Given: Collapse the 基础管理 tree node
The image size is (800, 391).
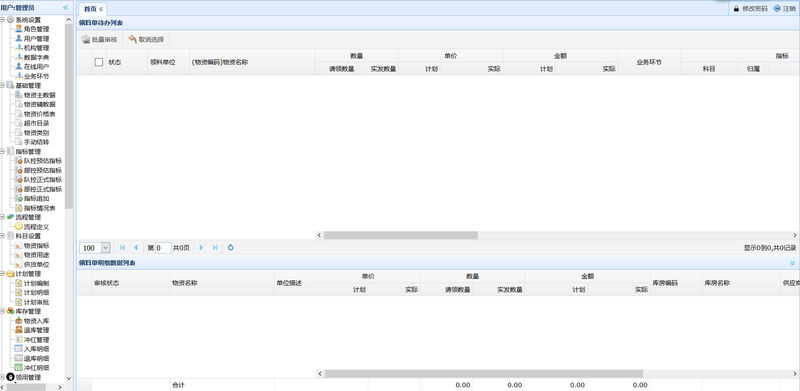Looking at the screenshot, I should pos(3,85).
